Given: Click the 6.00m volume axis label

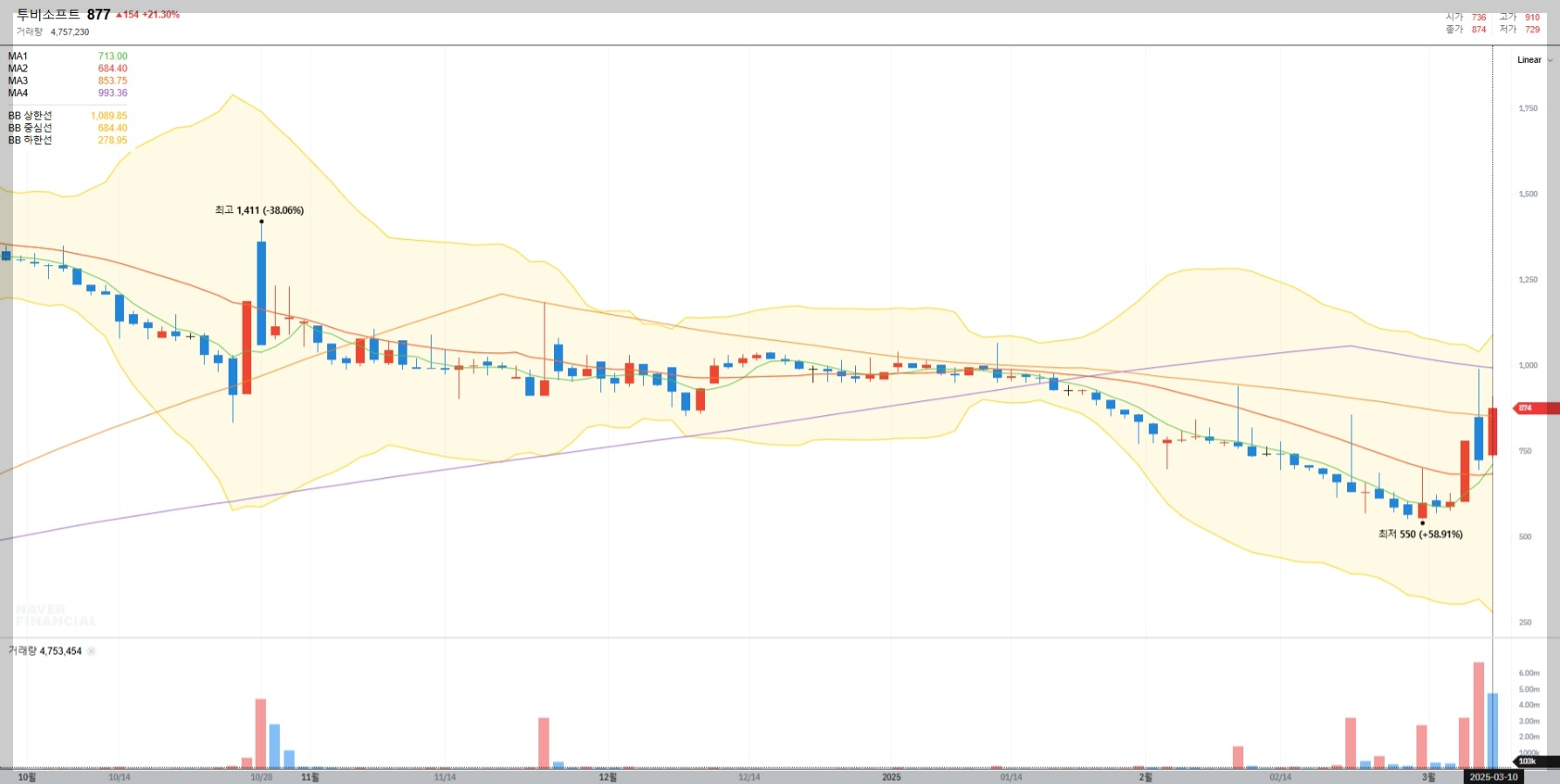Looking at the screenshot, I should pyautogui.click(x=1529, y=673).
